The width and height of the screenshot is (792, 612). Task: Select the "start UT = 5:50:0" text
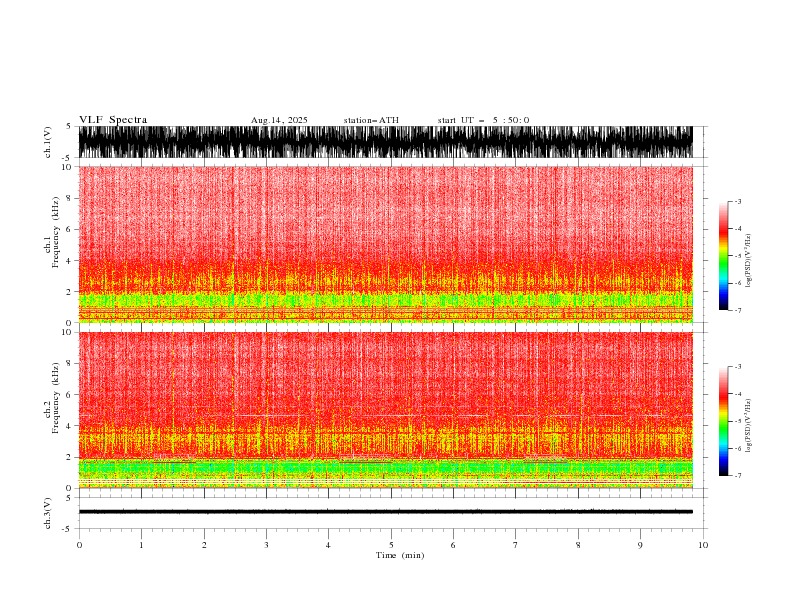tap(483, 120)
